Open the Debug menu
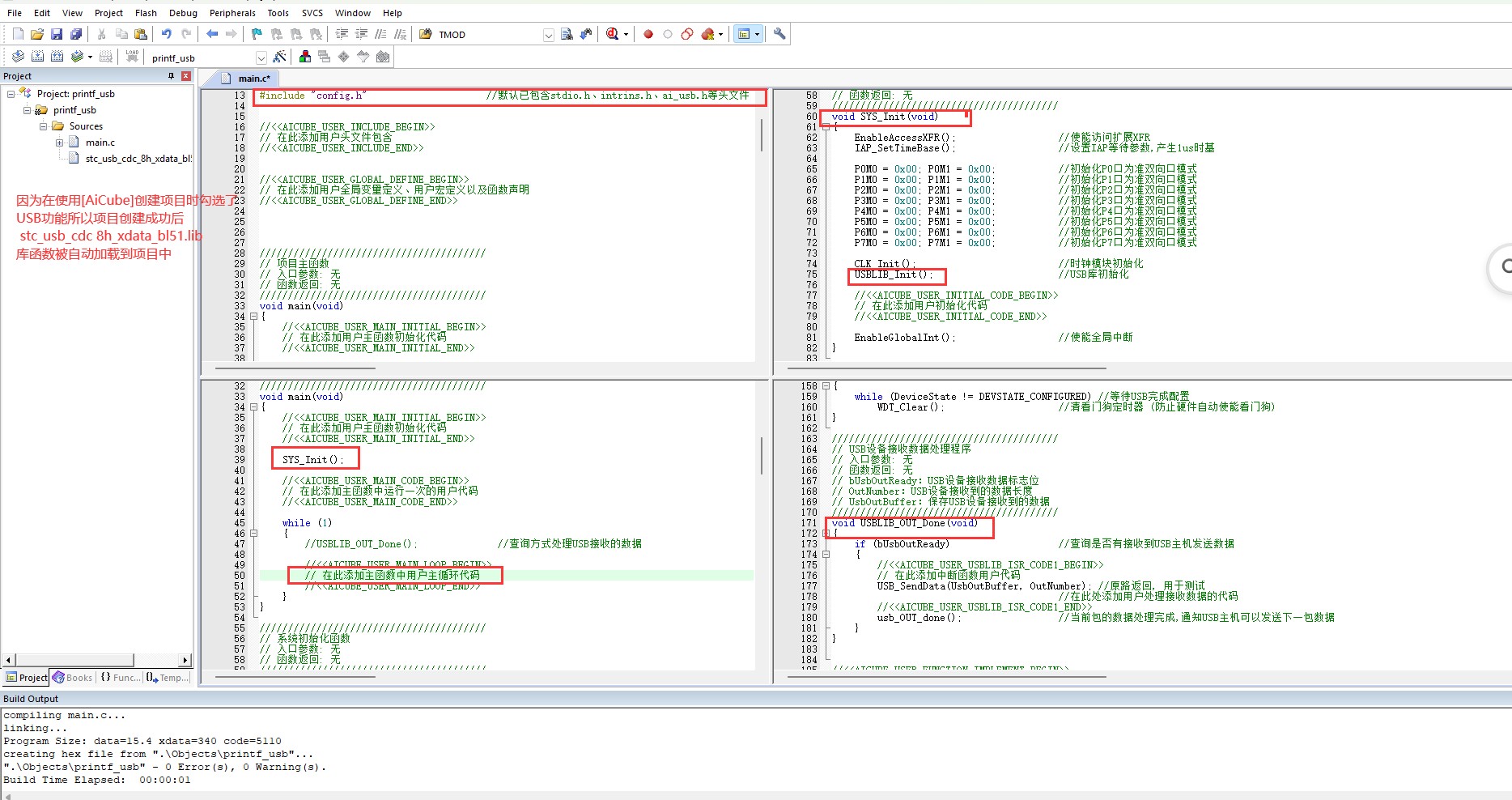The image size is (1512, 800). point(183,13)
